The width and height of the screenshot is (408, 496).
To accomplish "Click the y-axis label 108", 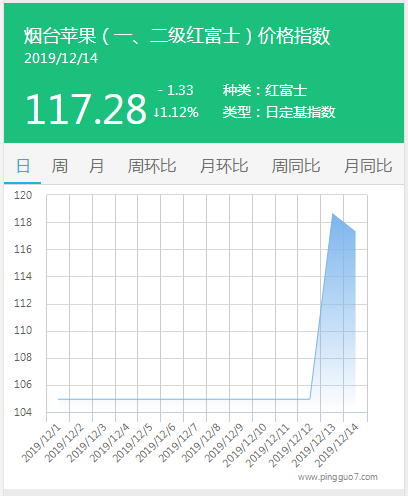I will 23,357.
